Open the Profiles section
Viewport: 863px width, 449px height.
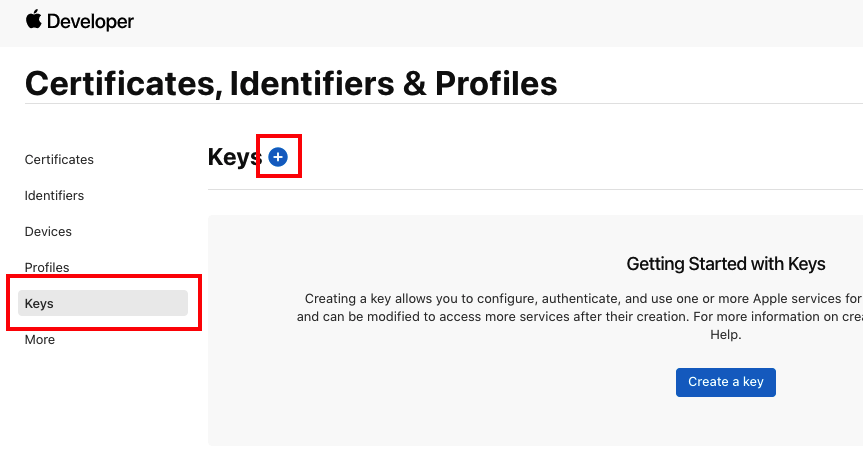click(x=47, y=267)
